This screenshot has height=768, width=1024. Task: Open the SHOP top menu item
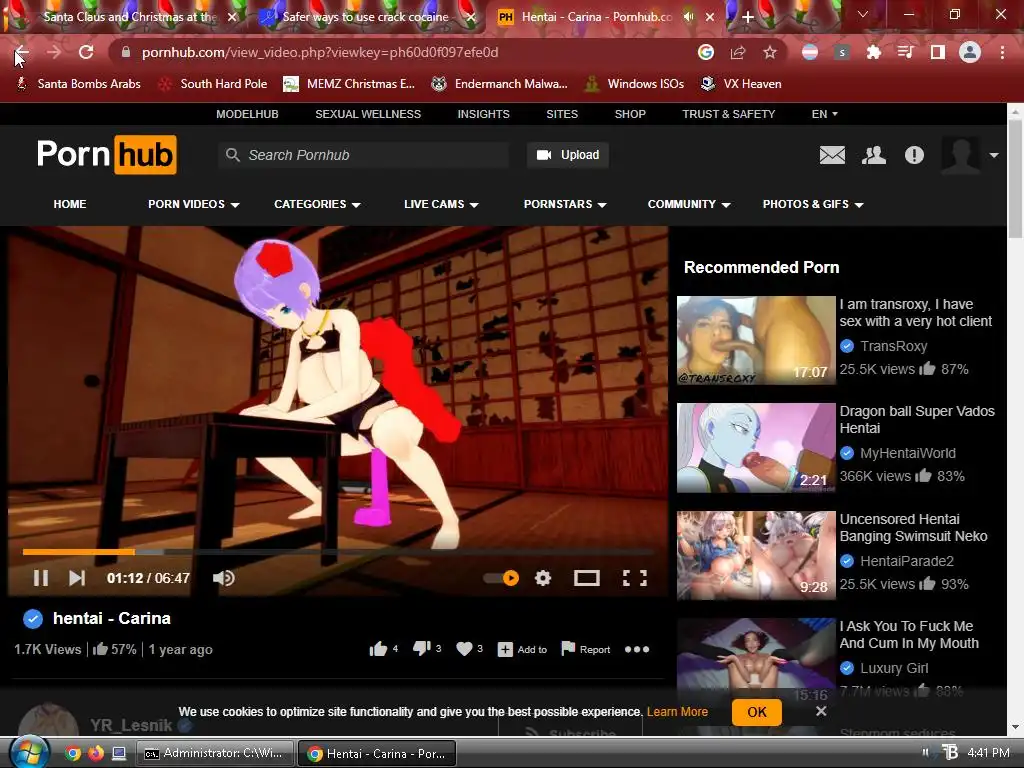630,114
